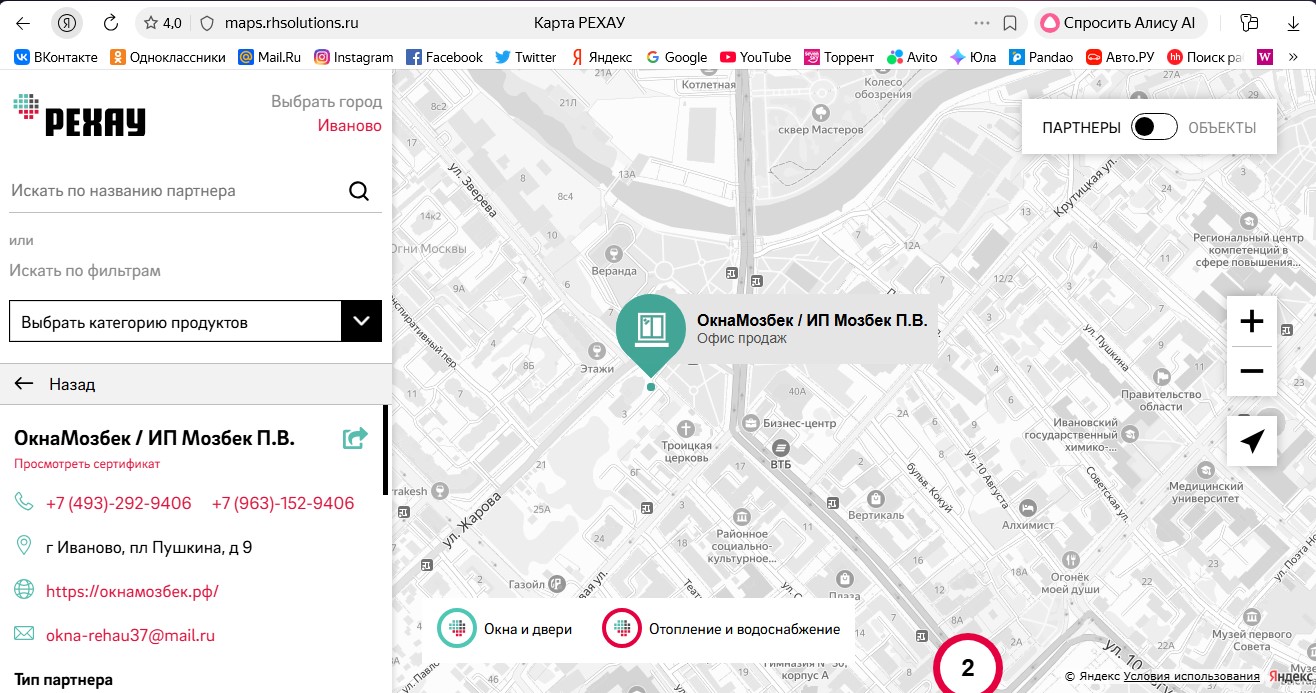Image resolution: width=1316 pixels, height=693 pixels.
Task: Click Просмотреть сертификат link
Action: tap(87, 464)
